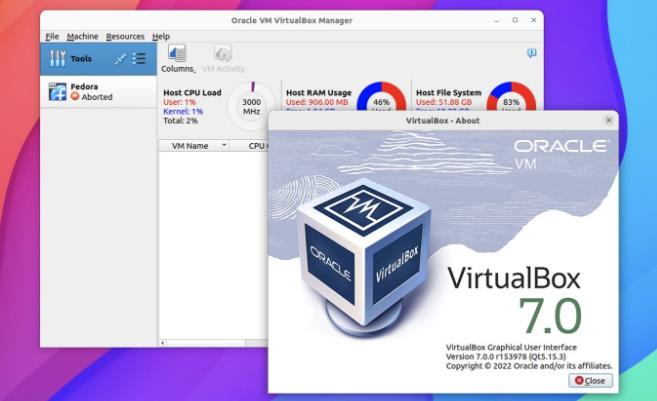Open the Tools list menu icon
This screenshot has height=401, width=657.
click(x=139, y=59)
